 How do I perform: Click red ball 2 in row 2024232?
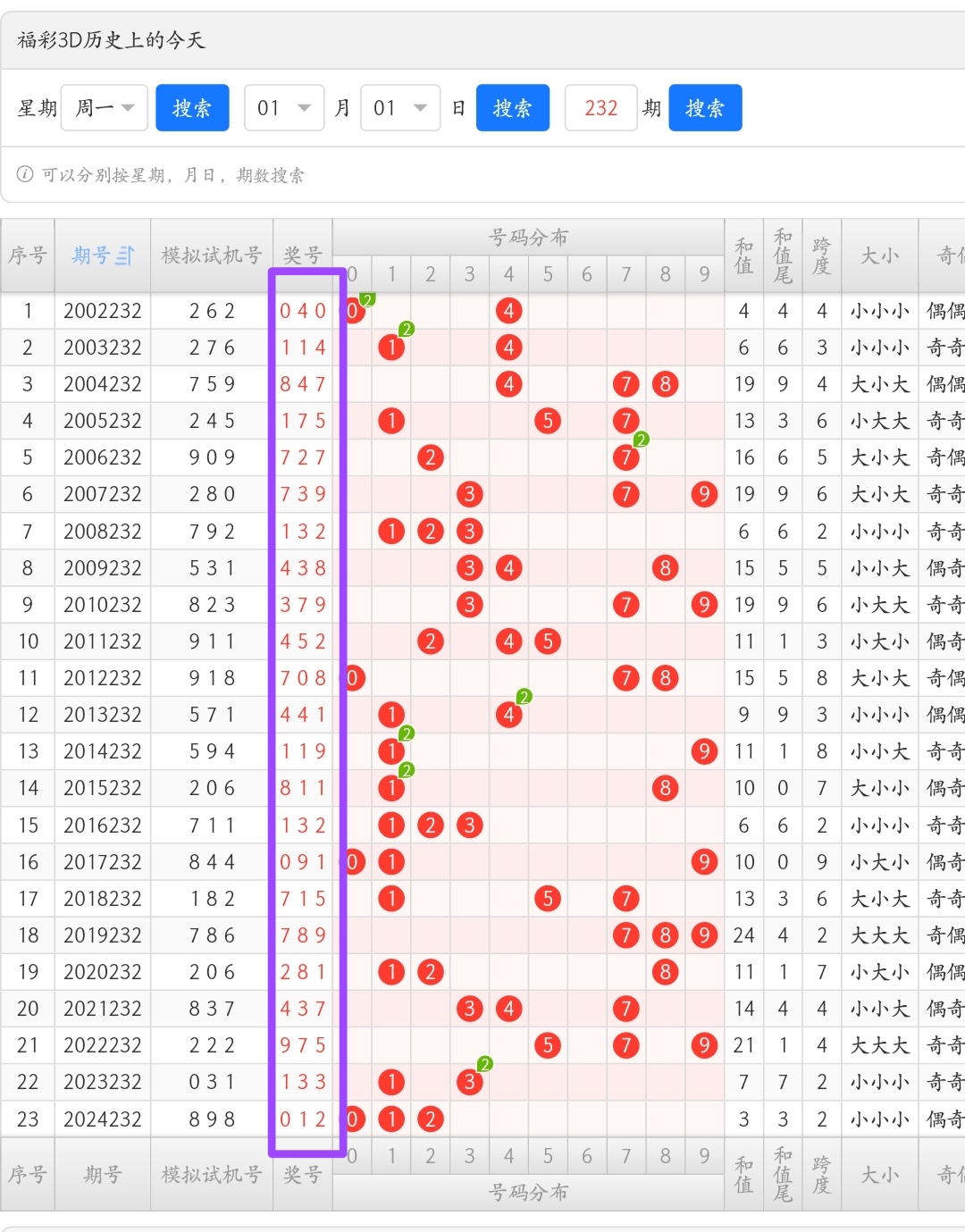(431, 1119)
